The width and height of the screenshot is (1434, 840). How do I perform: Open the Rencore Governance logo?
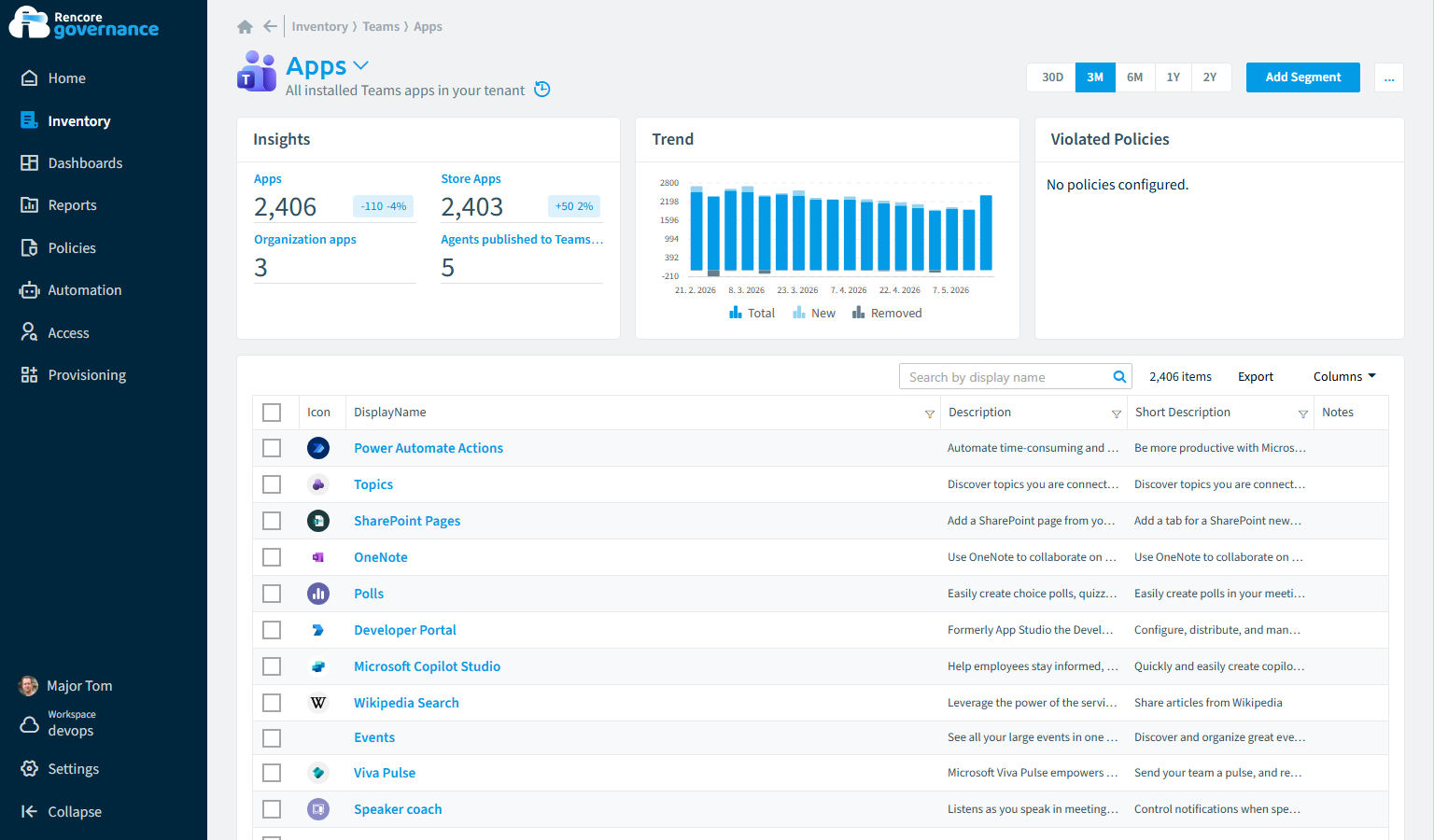tap(84, 23)
